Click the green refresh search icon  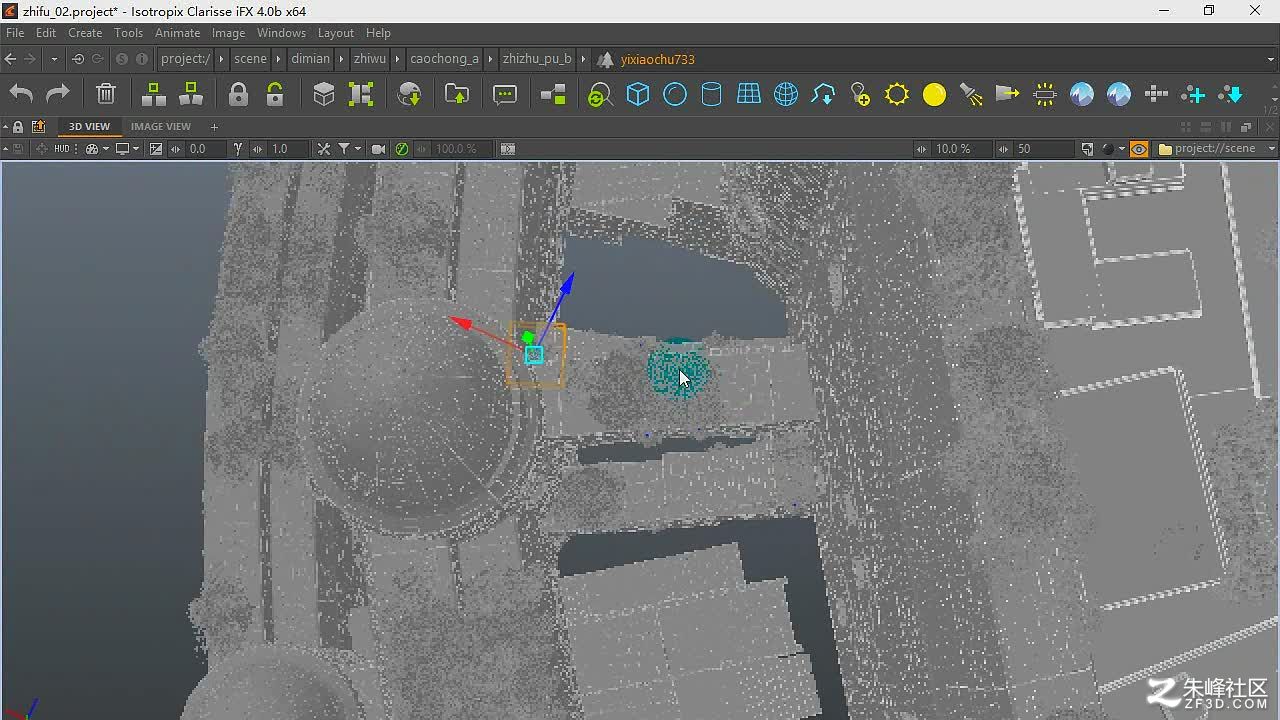coord(600,95)
